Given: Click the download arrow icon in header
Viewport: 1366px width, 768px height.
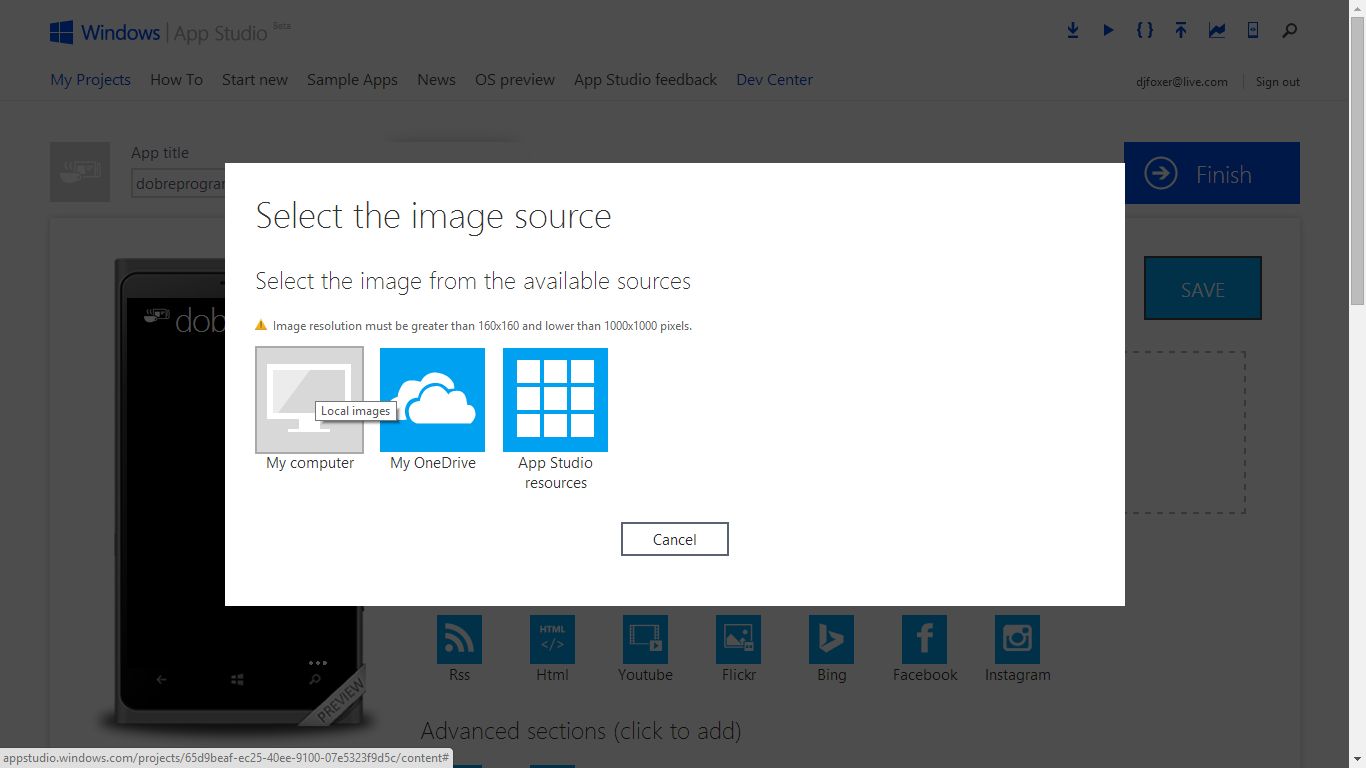Looking at the screenshot, I should [x=1073, y=31].
